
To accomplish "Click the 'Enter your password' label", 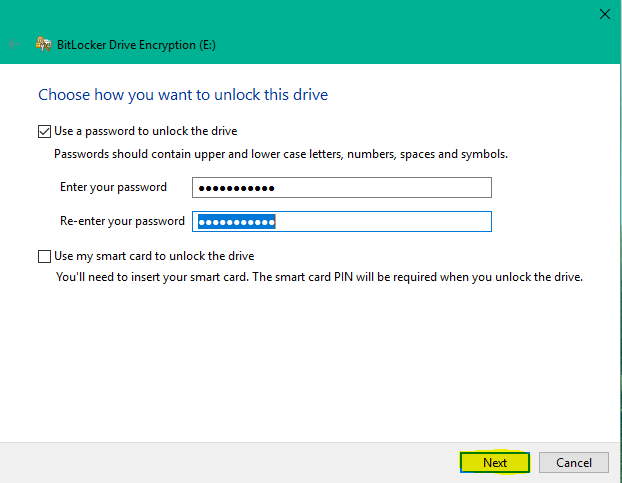I will tap(113, 187).
